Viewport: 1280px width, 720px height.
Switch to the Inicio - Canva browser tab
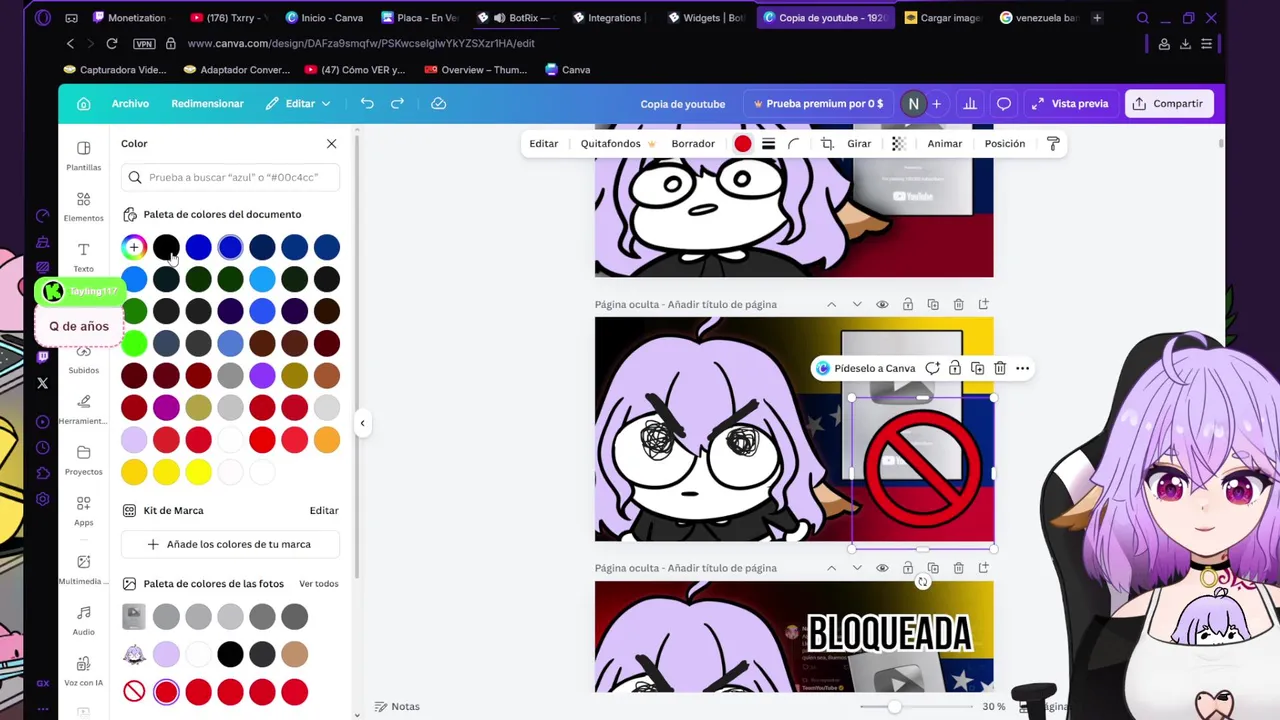pyautogui.click(x=324, y=18)
